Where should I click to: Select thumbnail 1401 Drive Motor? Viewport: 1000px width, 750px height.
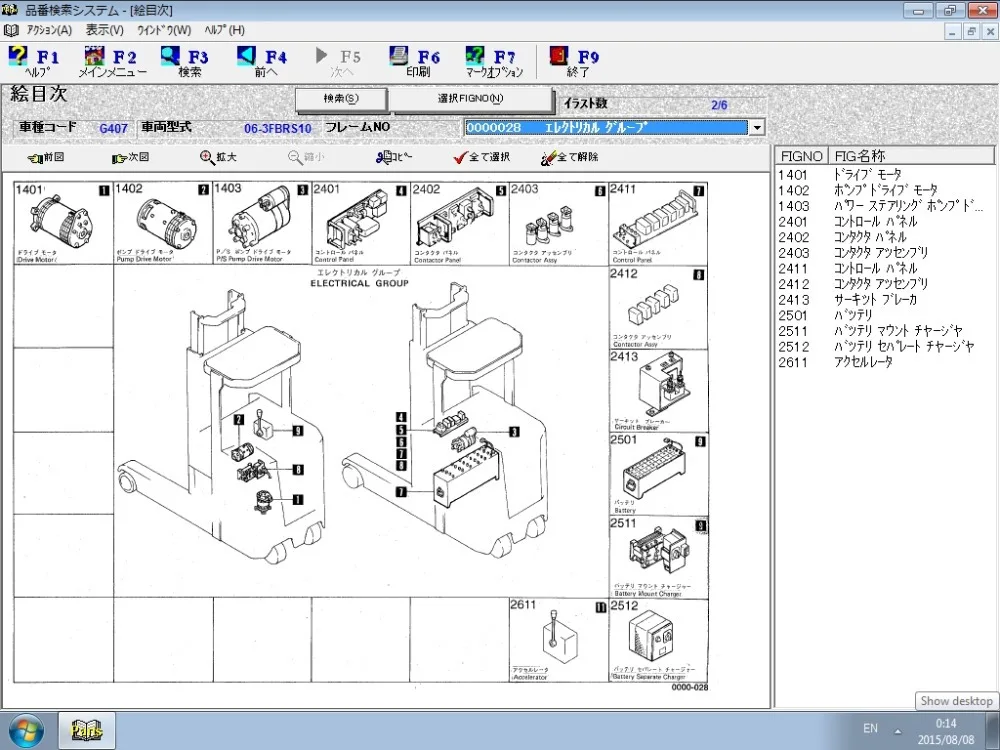click(64, 223)
